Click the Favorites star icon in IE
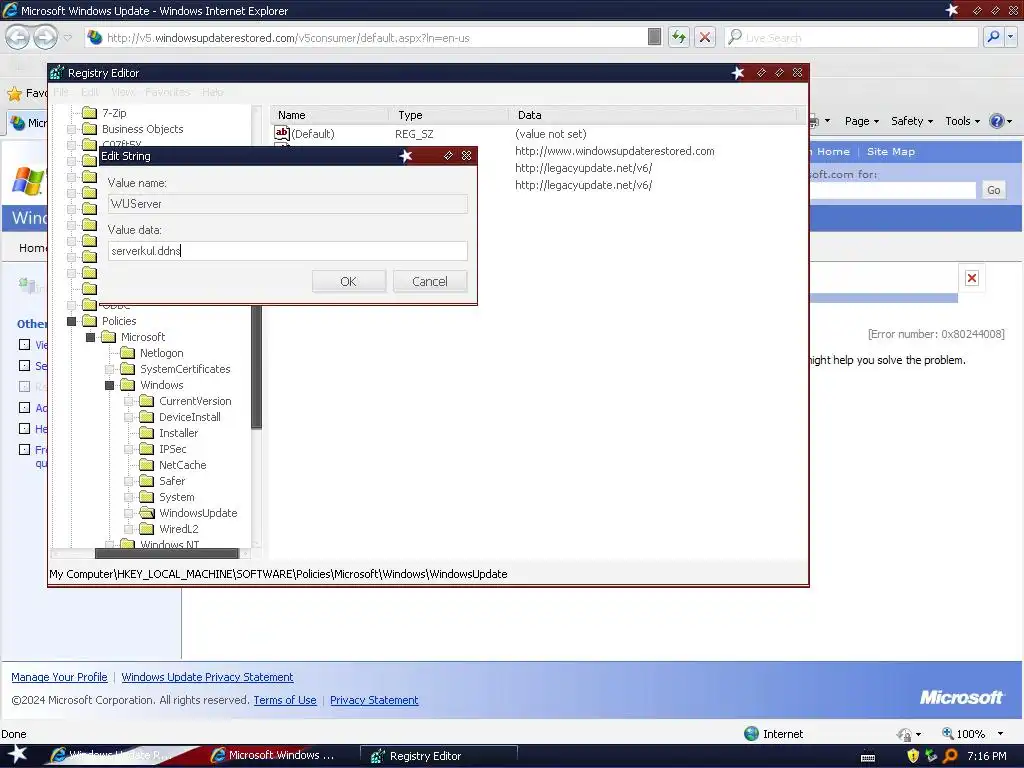This screenshot has height=768, width=1024. (x=14, y=93)
